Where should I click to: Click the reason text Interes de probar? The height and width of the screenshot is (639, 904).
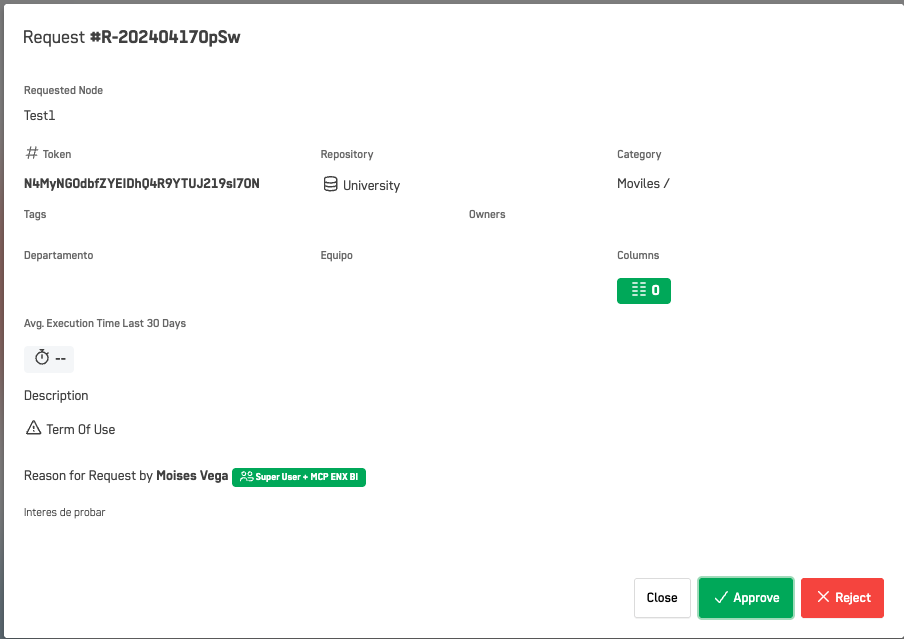(x=65, y=512)
